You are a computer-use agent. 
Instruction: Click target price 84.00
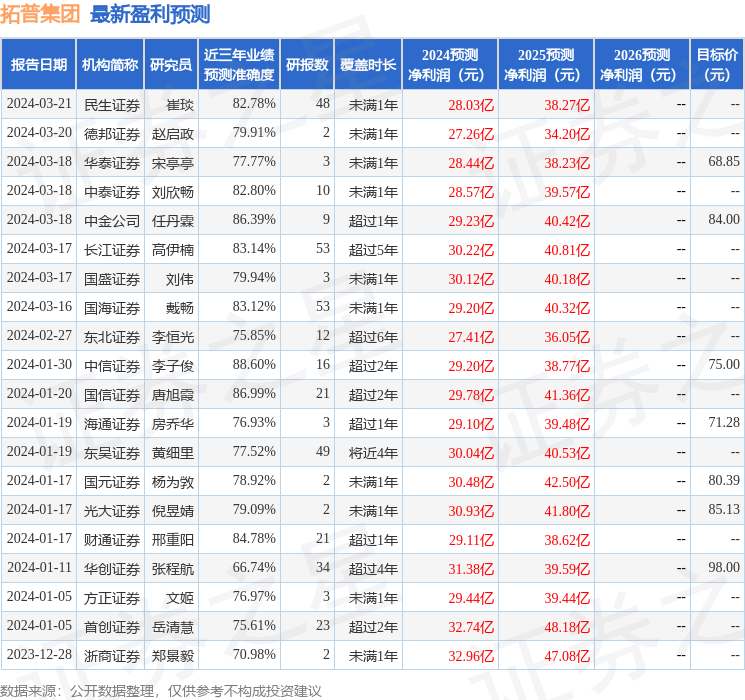point(724,220)
